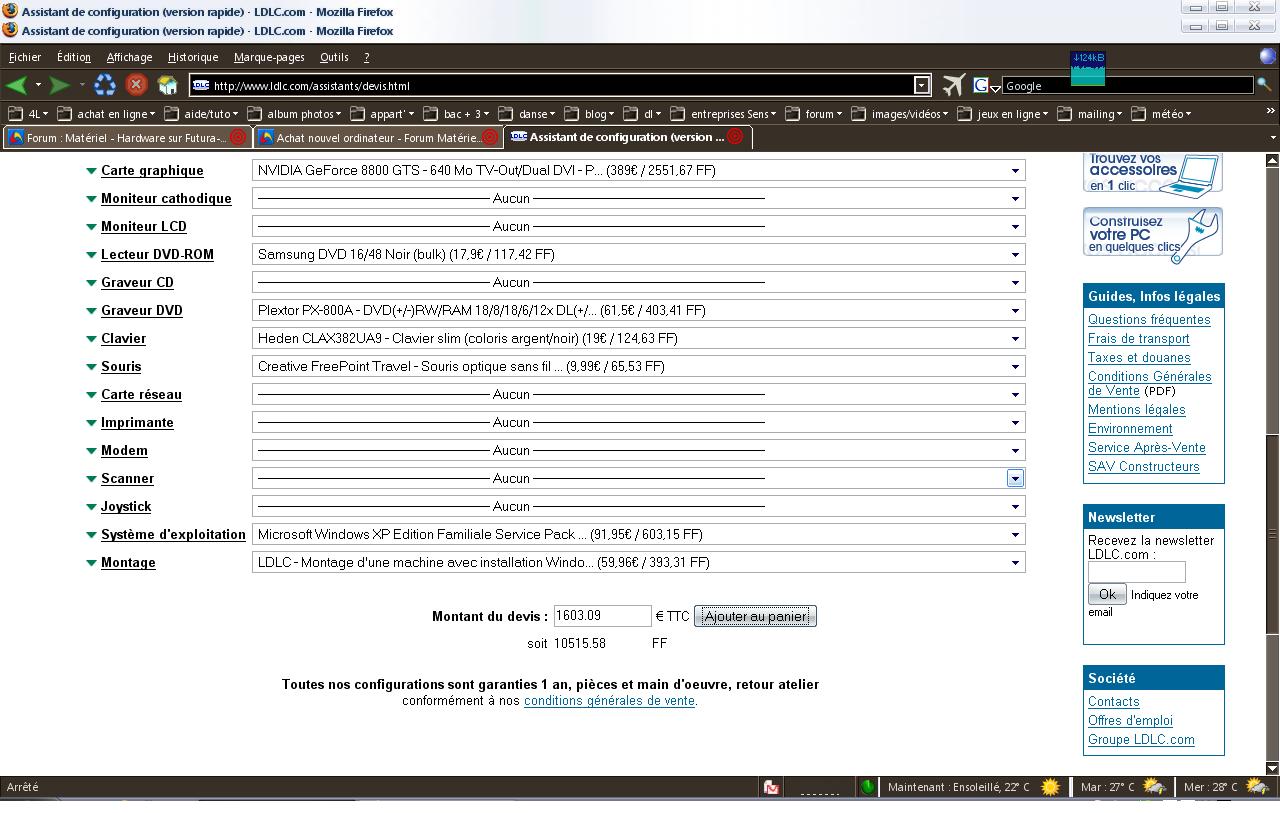Viewport: 1280px width, 813px height.
Task: Go forward with the green forward arrow
Action: [60, 85]
